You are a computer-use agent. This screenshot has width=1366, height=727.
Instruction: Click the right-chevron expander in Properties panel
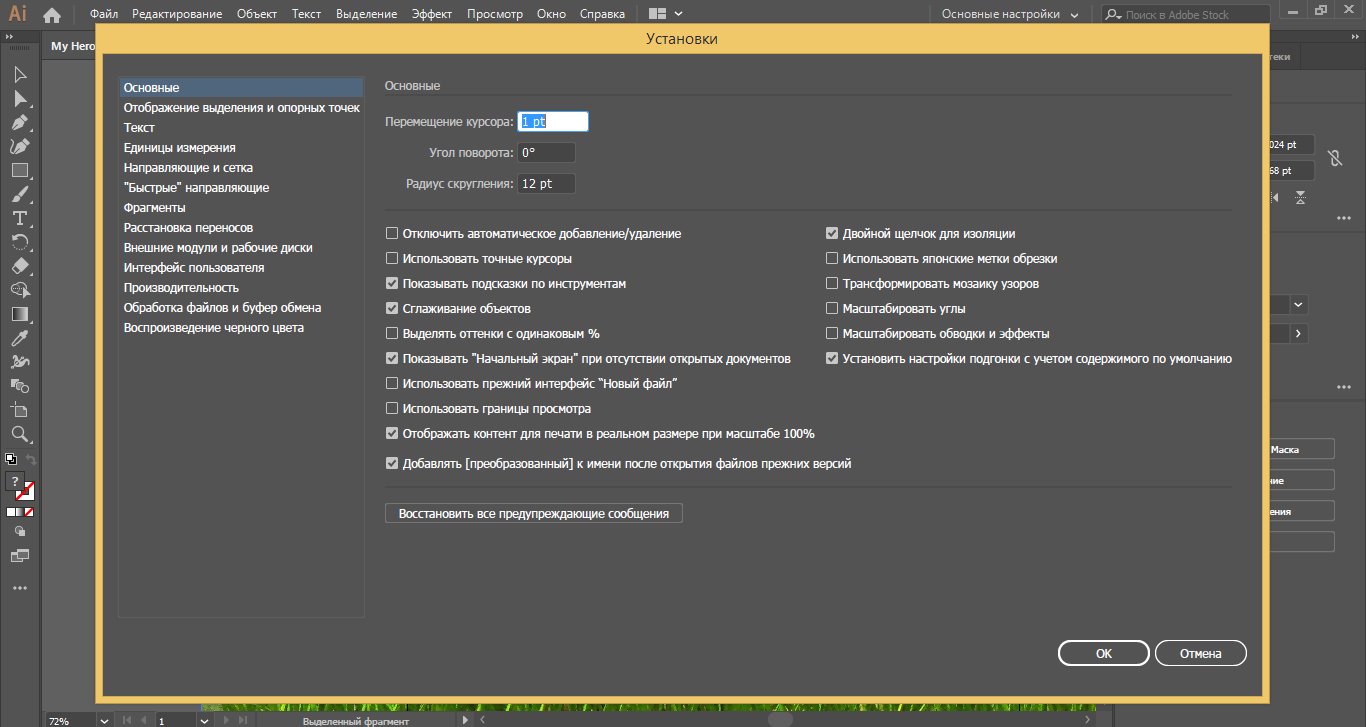click(x=1298, y=333)
